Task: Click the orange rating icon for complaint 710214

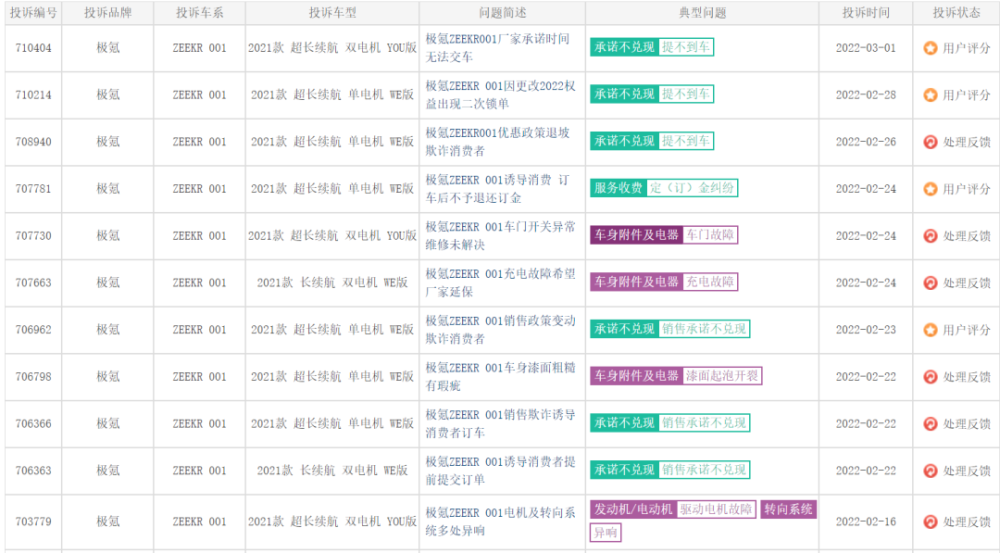Action: tap(930, 95)
